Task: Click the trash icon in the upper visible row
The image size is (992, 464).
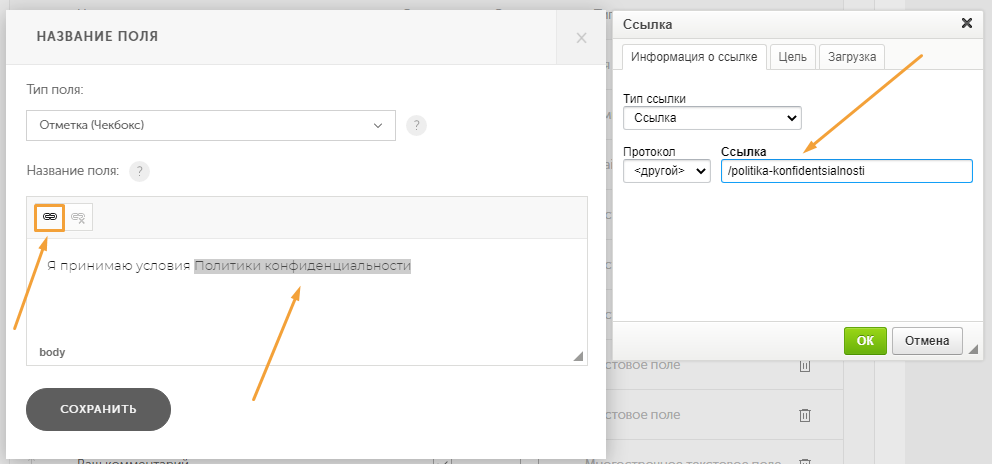Action: coord(804,367)
